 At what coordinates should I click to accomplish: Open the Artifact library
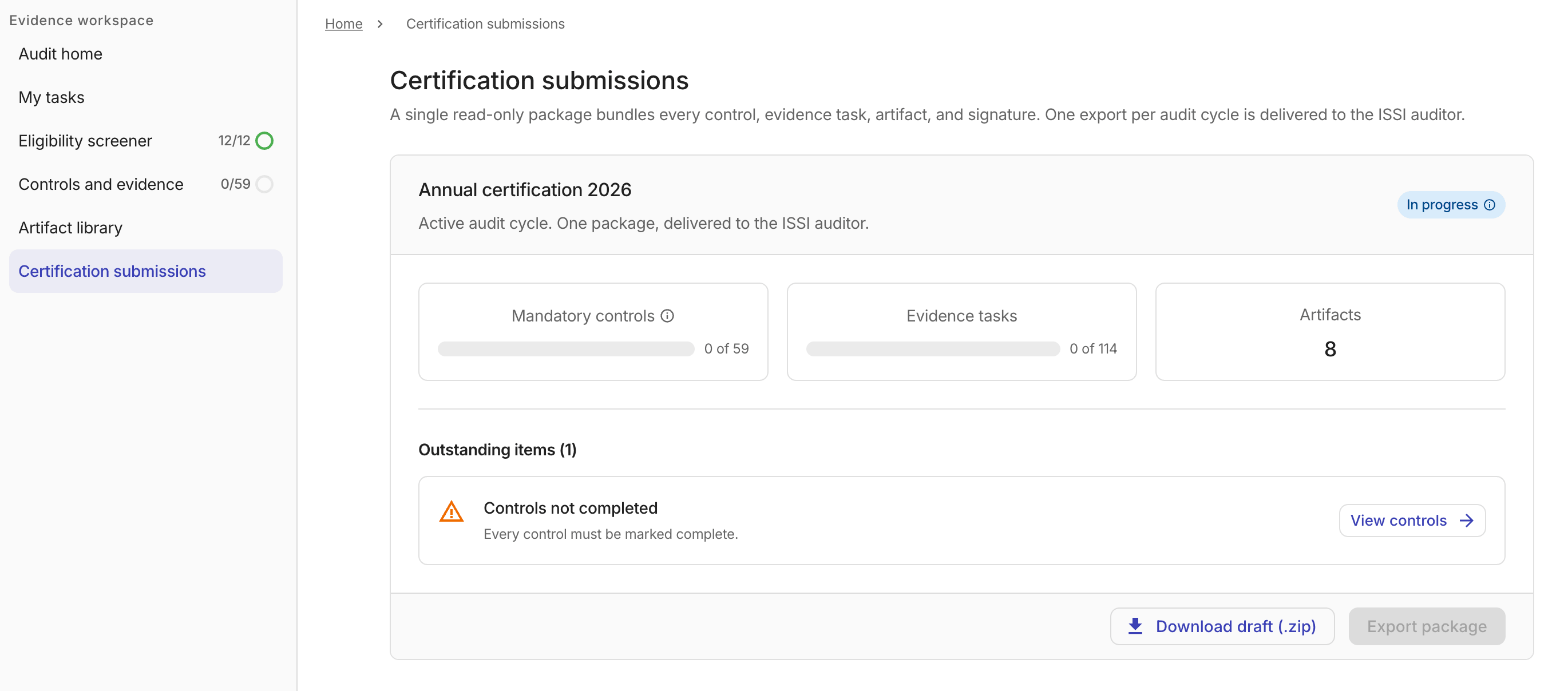point(145,228)
